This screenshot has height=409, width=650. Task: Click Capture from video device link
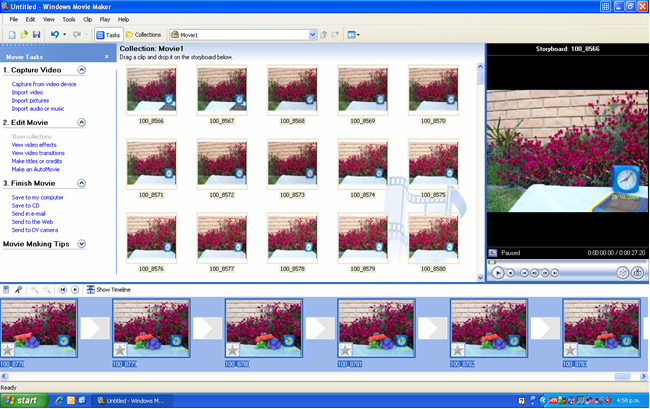(44, 84)
